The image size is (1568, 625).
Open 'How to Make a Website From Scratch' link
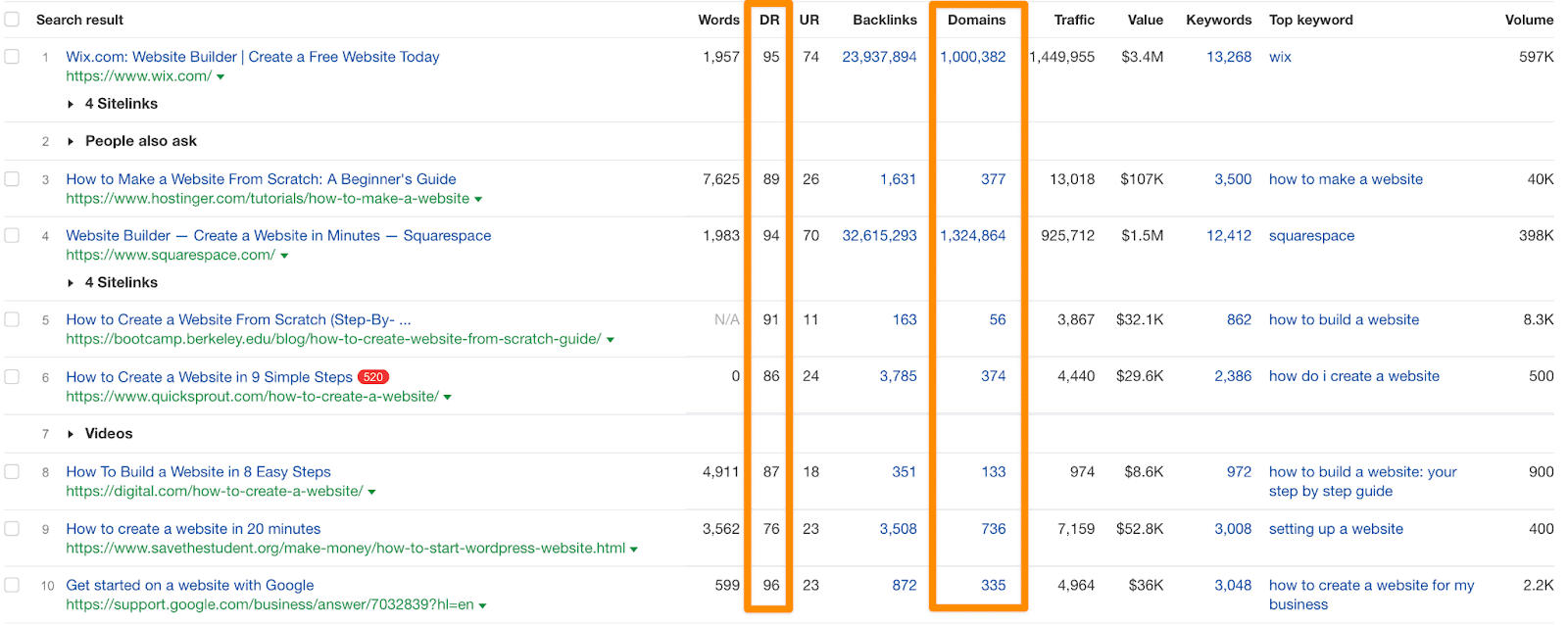[x=261, y=179]
